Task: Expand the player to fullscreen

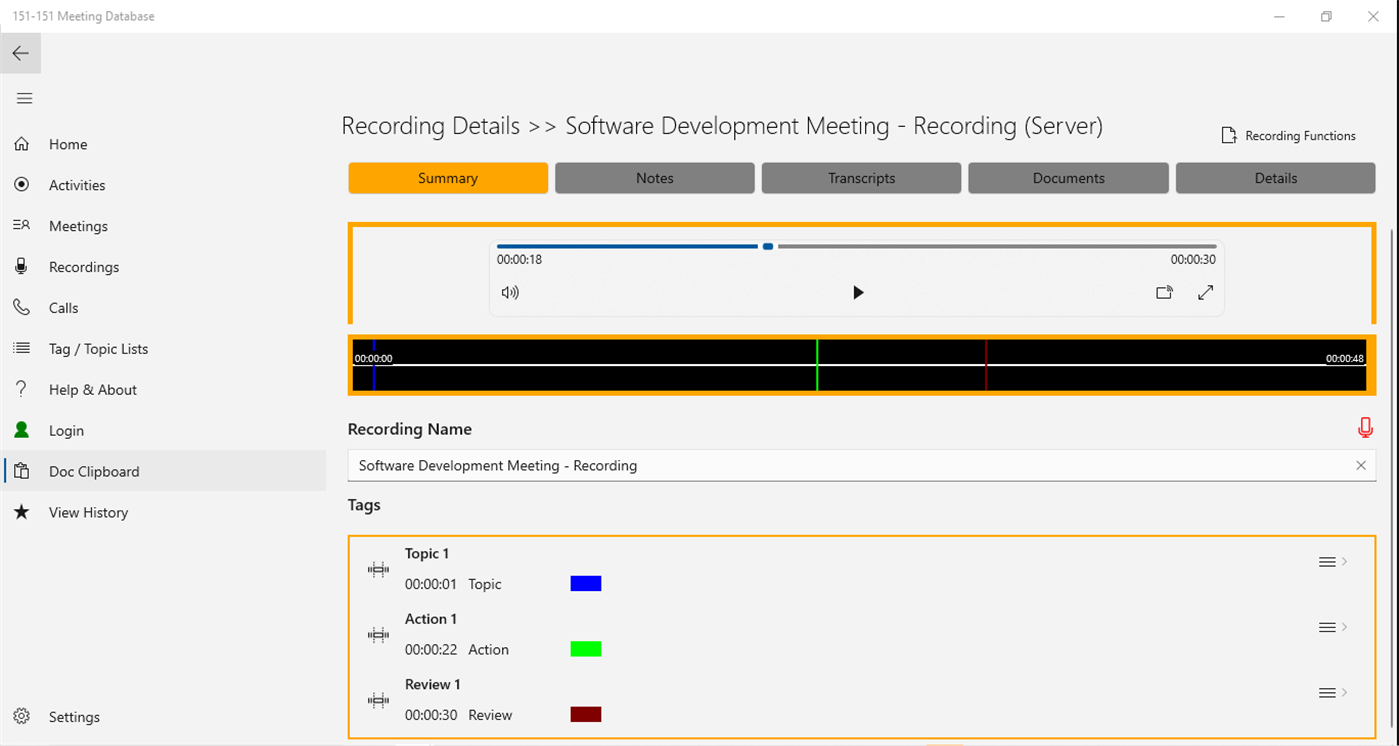Action: tap(1205, 292)
